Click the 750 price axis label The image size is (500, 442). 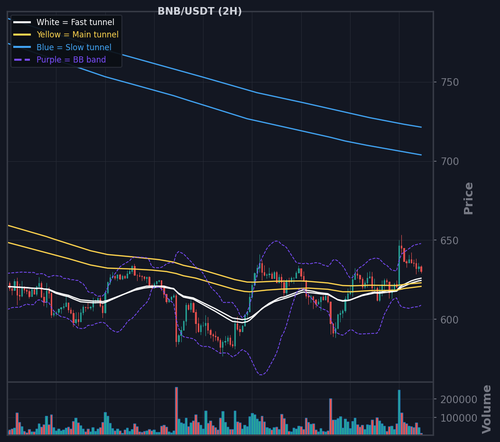coord(450,82)
